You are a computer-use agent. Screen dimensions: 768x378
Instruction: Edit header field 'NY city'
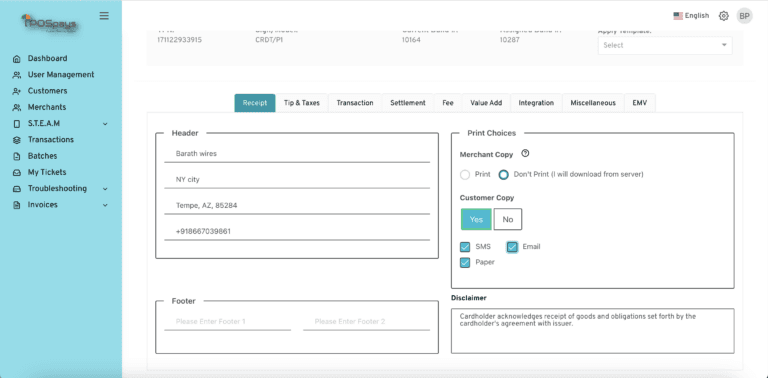click(297, 180)
